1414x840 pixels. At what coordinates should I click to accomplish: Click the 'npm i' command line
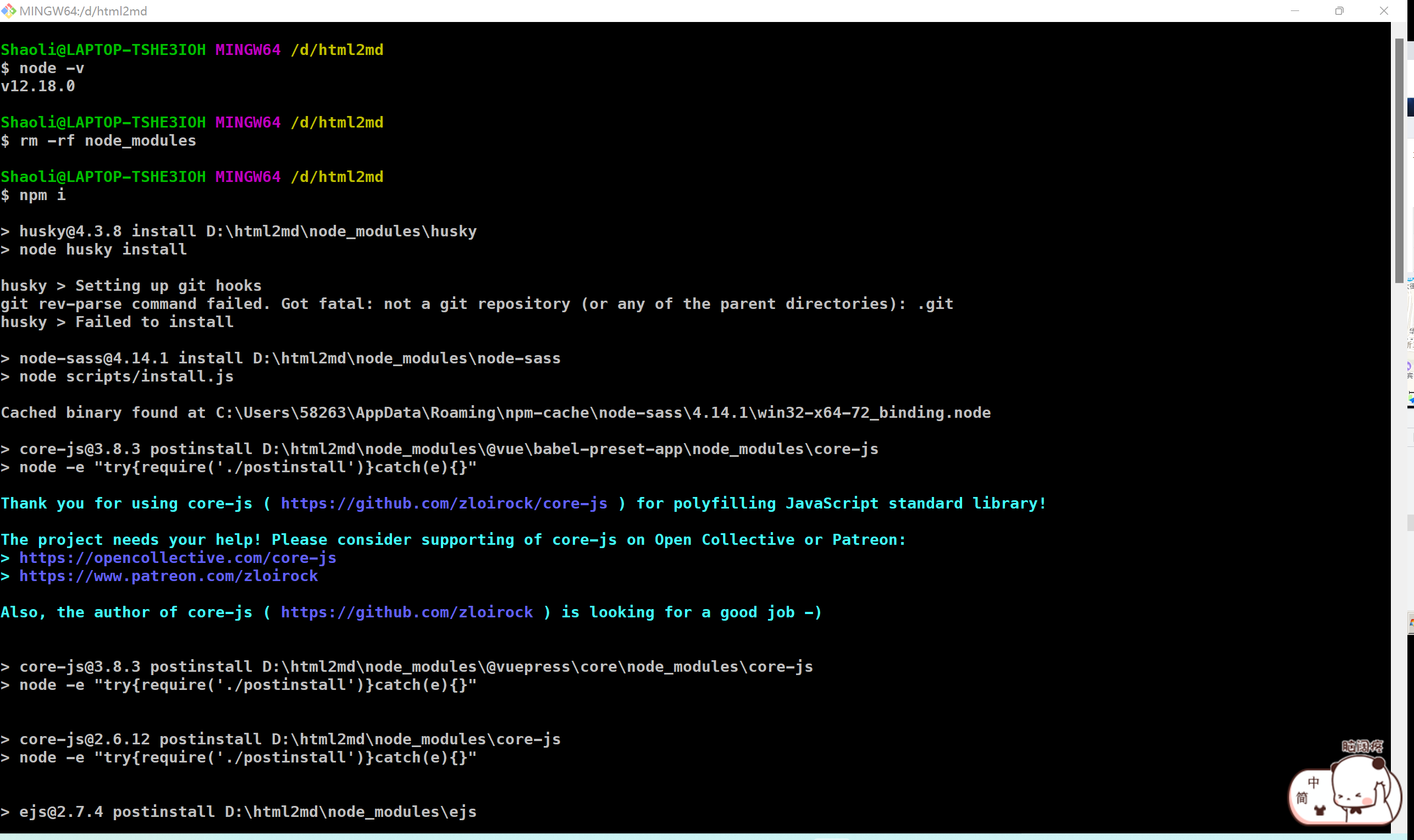(x=42, y=195)
